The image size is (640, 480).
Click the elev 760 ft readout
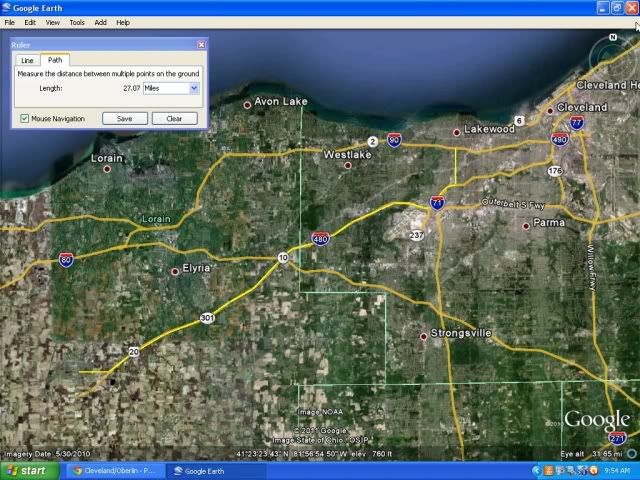pyautogui.click(x=371, y=454)
